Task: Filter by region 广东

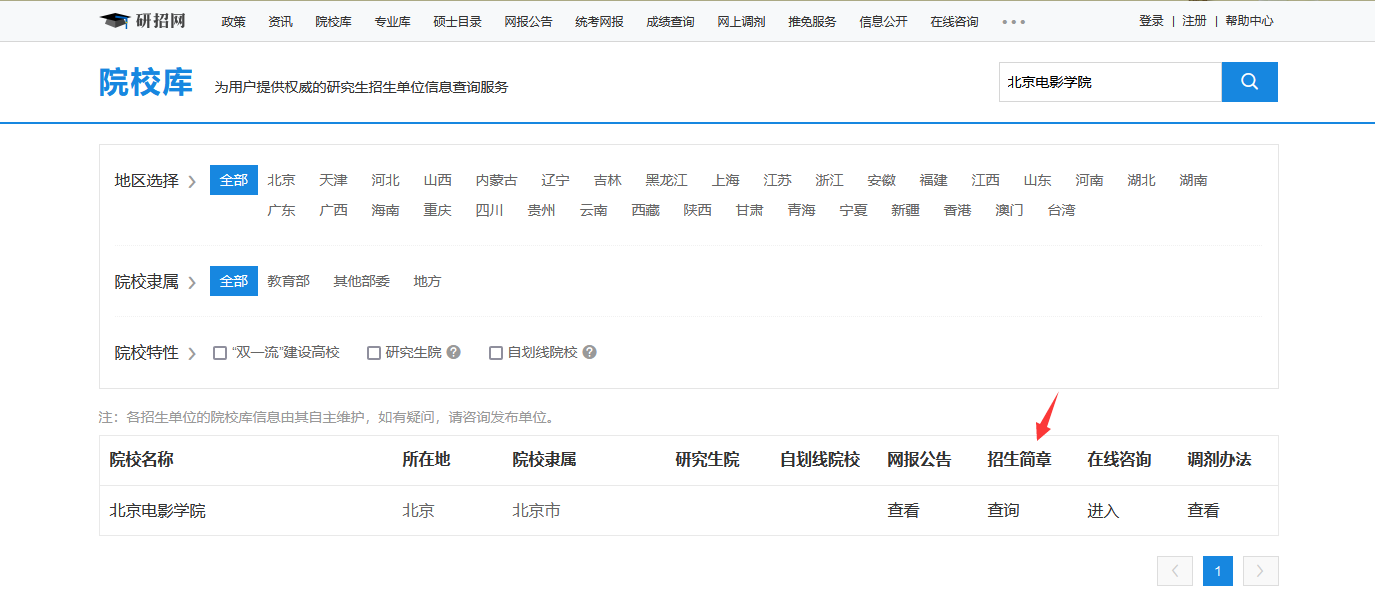Action: 282,210
